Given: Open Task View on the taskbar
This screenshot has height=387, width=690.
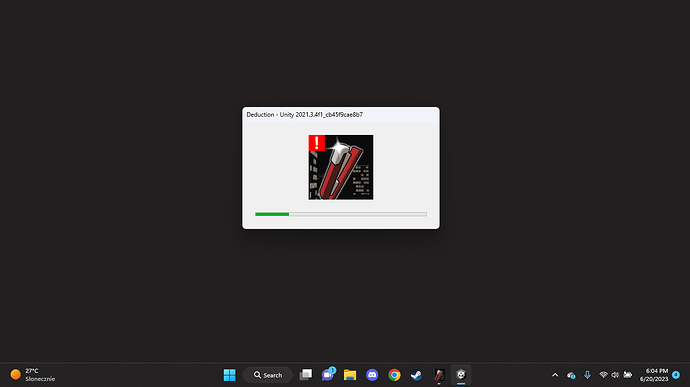Looking at the screenshot, I should point(305,375).
